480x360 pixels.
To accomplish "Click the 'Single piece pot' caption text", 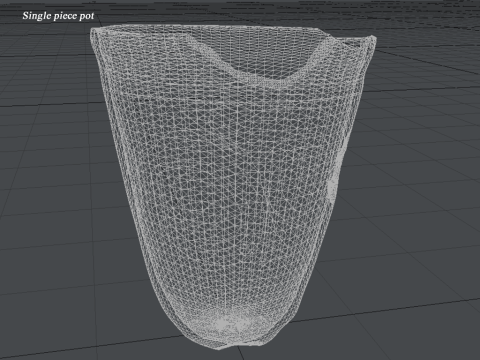I will [58, 16].
